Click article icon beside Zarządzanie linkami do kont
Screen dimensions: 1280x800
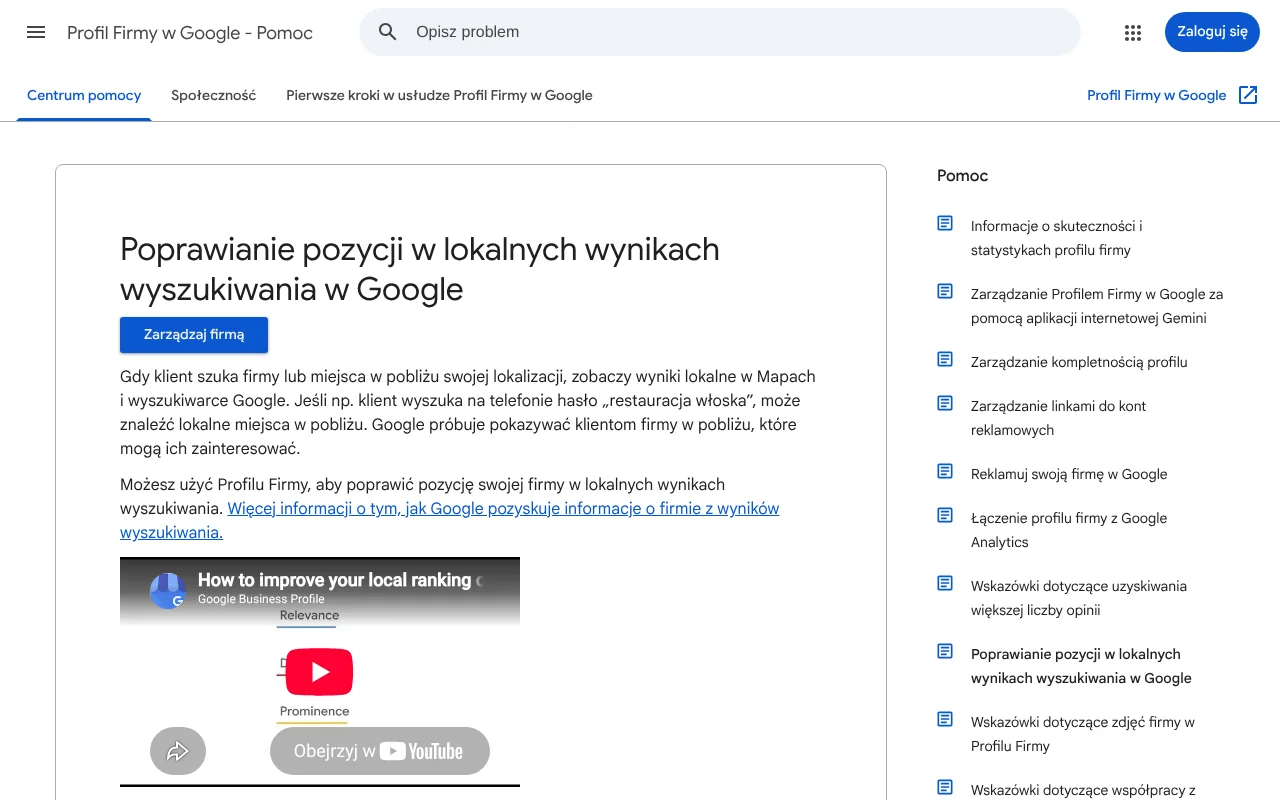click(945, 403)
